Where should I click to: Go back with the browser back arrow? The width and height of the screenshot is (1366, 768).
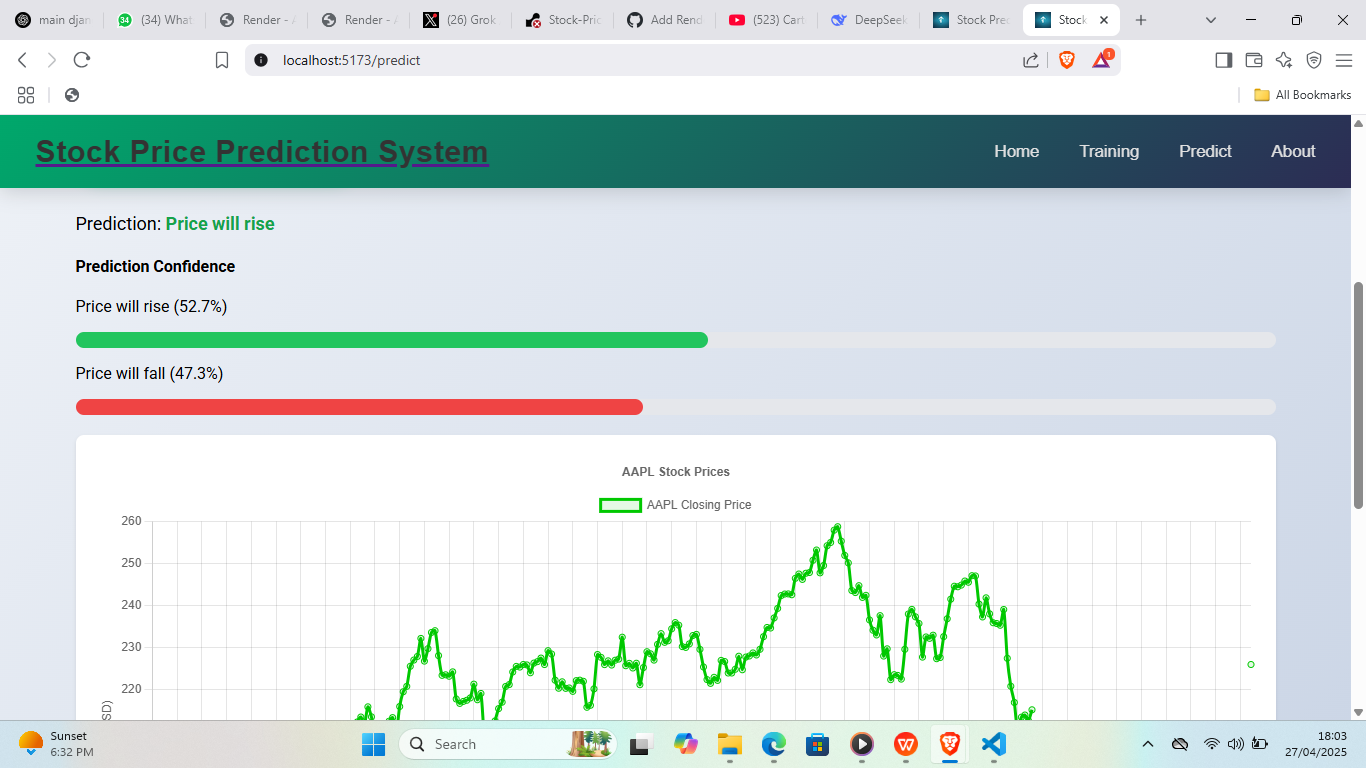[x=23, y=60]
